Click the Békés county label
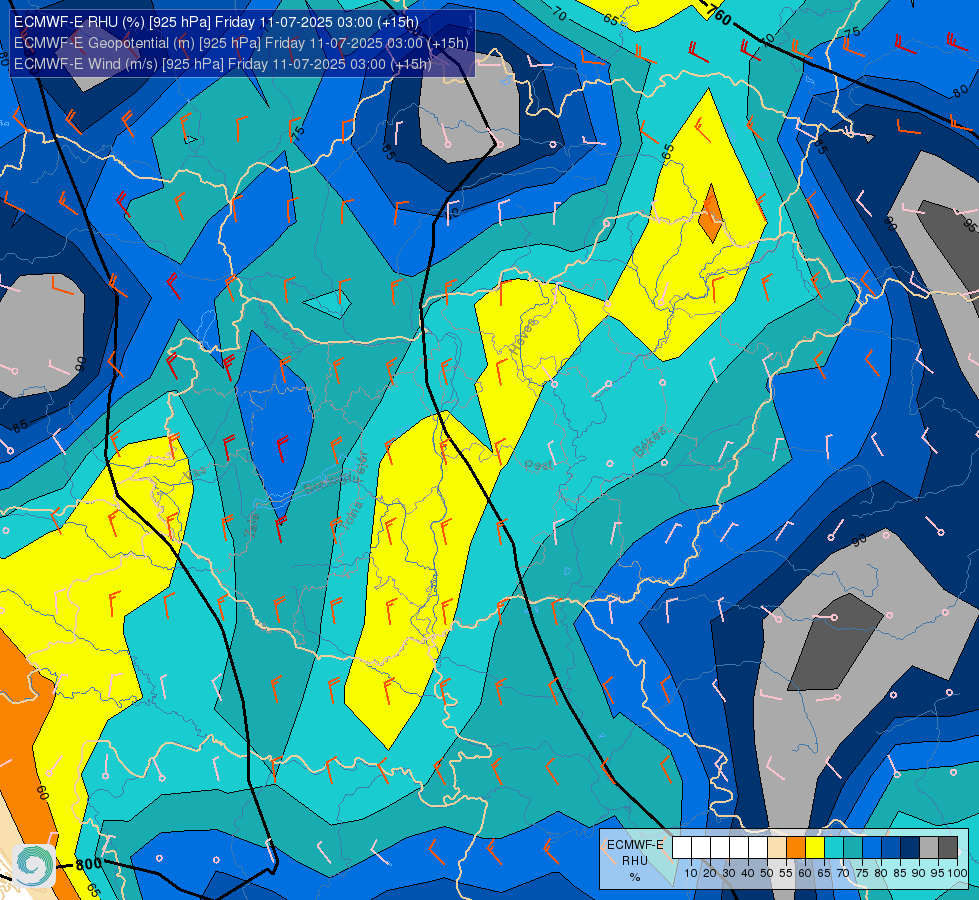This screenshot has width=979, height=900. pyautogui.click(x=649, y=442)
